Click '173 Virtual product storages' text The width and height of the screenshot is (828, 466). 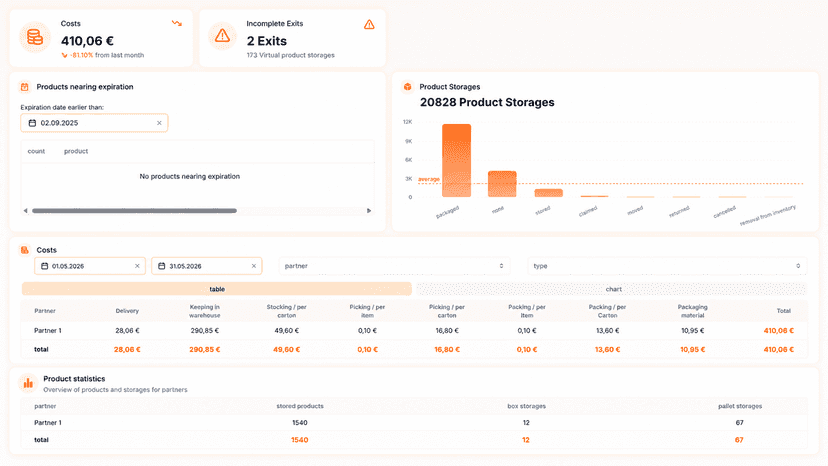point(290,55)
